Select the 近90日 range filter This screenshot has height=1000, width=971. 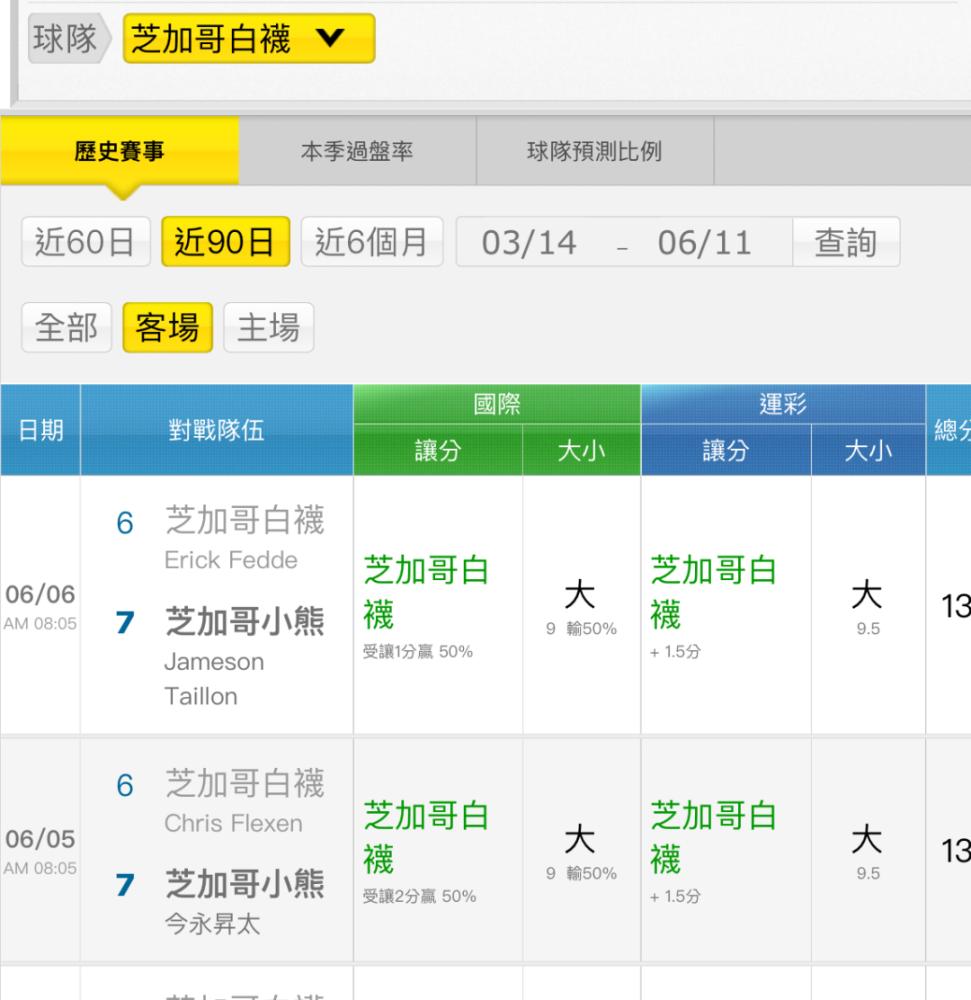coord(225,242)
